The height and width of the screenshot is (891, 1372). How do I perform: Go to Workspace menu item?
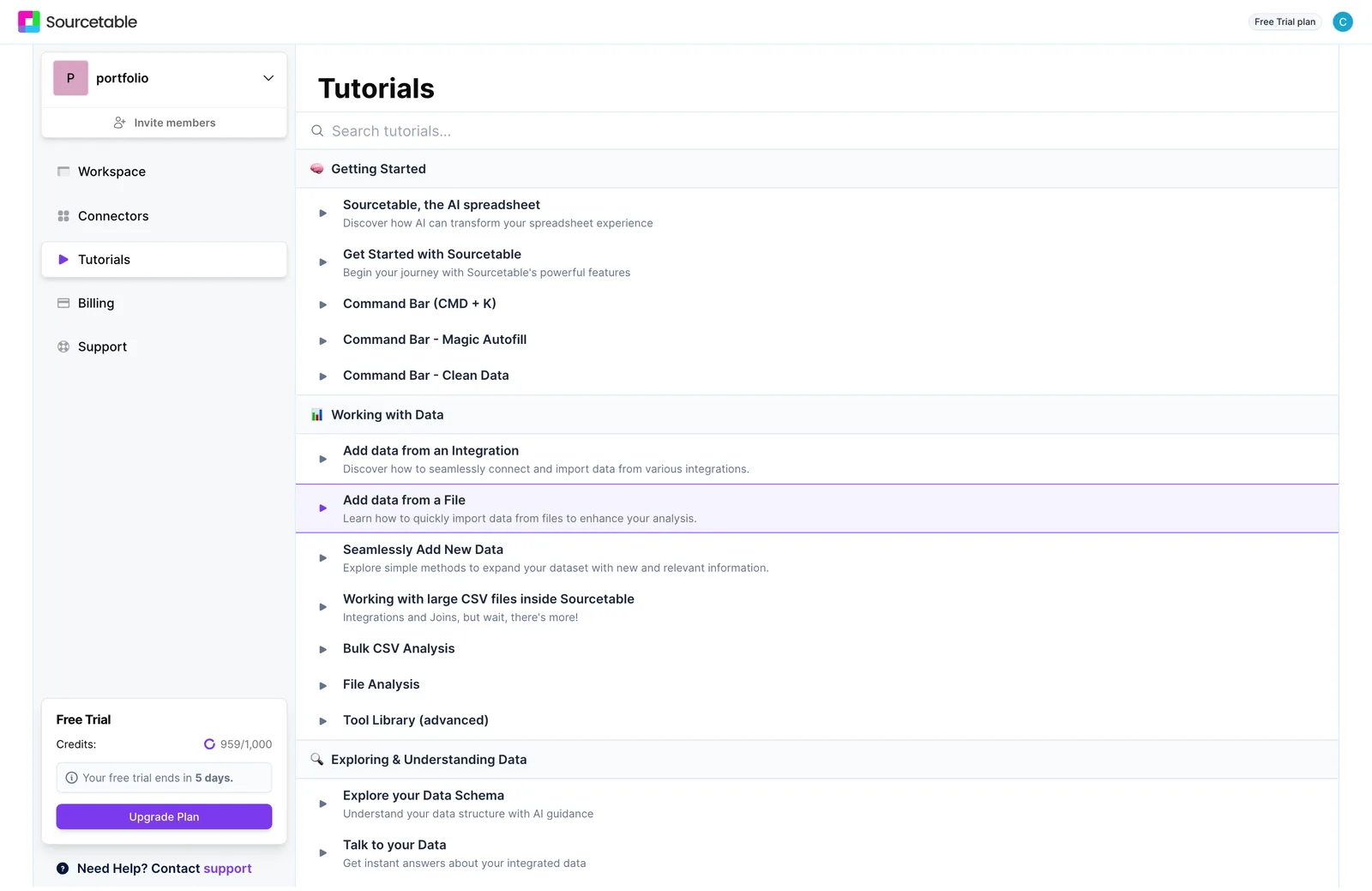coord(164,172)
